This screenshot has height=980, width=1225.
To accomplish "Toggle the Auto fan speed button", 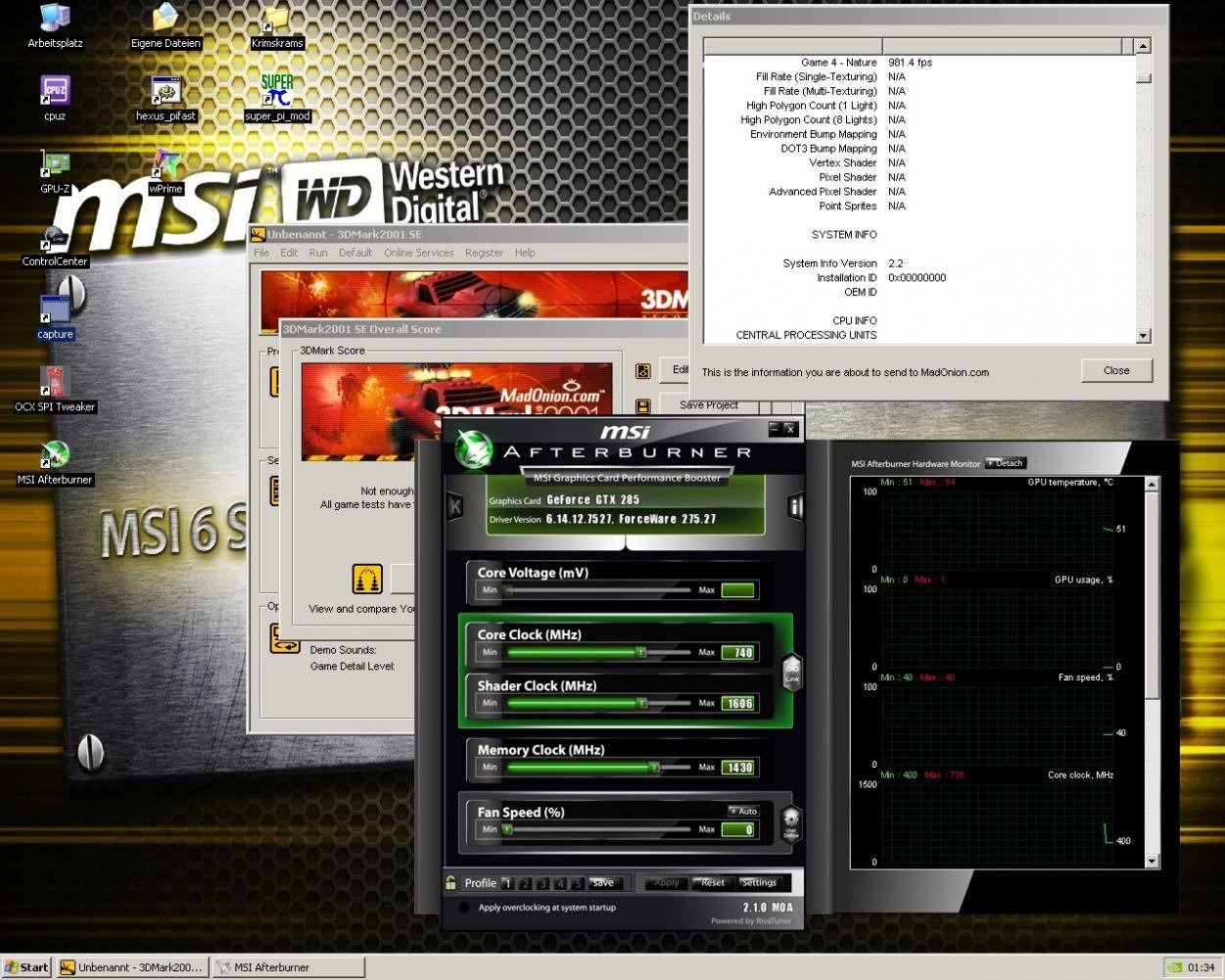I will [x=743, y=811].
